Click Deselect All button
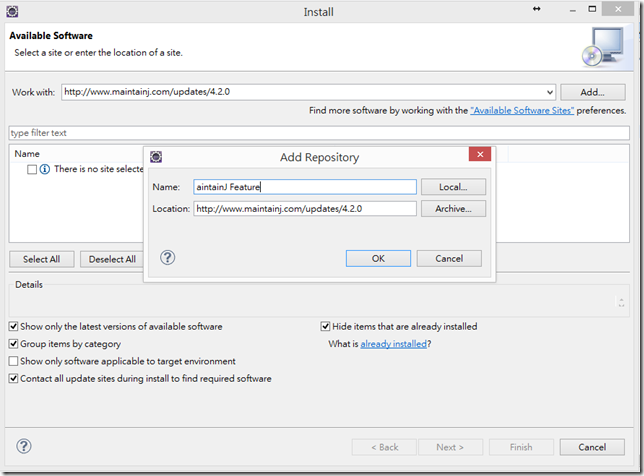The width and height of the screenshot is (644, 476). pos(112,259)
